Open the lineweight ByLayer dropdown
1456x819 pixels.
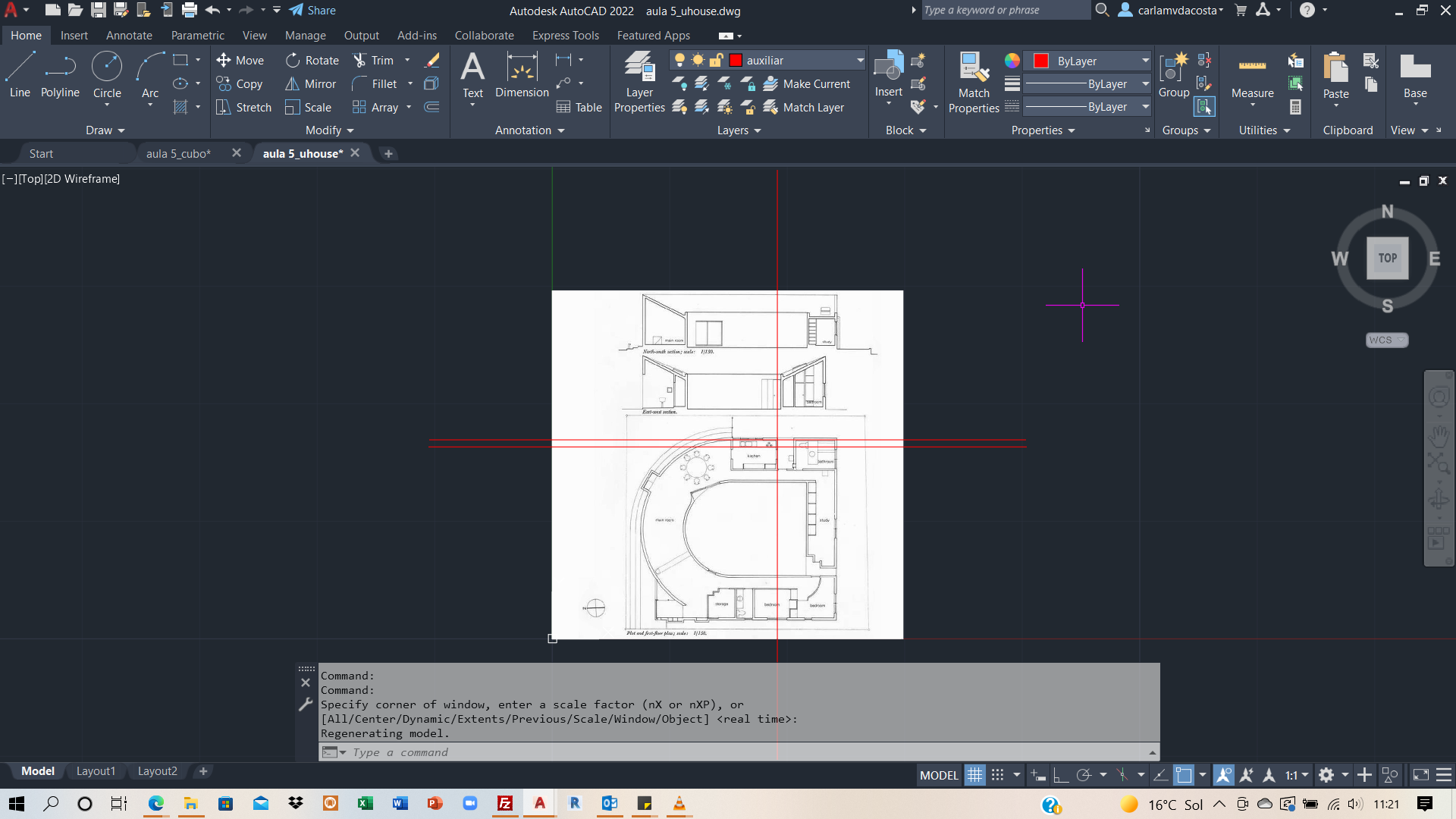click(x=1145, y=83)
